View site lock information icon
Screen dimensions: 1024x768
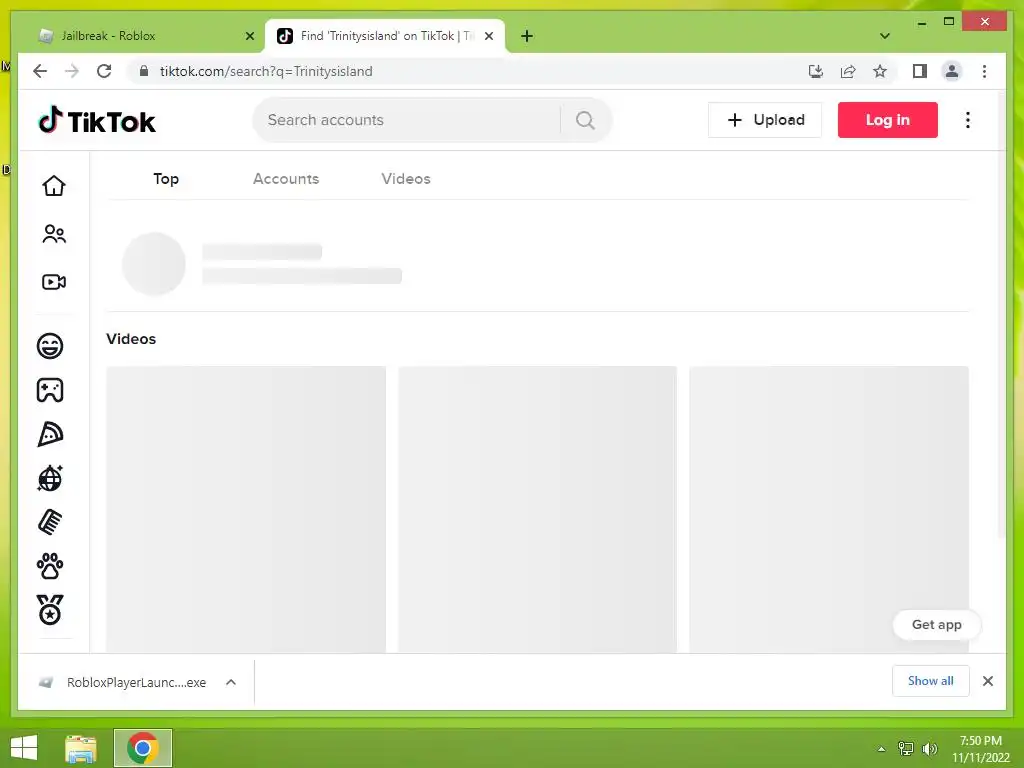[x=144, y=71]
